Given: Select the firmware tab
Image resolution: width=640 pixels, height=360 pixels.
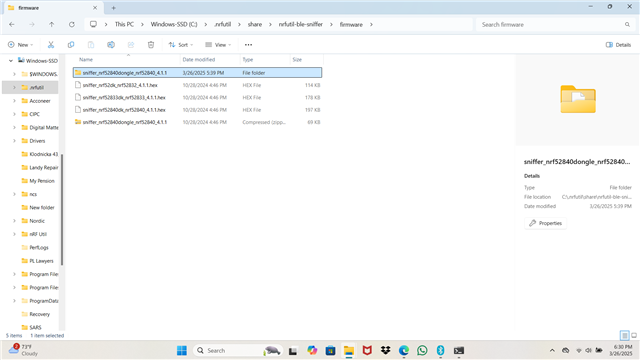Looking at the screenshot, I should pos(53,8).
